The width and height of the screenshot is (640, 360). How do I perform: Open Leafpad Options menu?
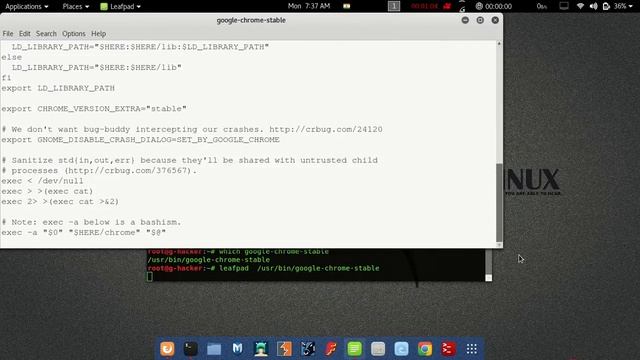74,33
